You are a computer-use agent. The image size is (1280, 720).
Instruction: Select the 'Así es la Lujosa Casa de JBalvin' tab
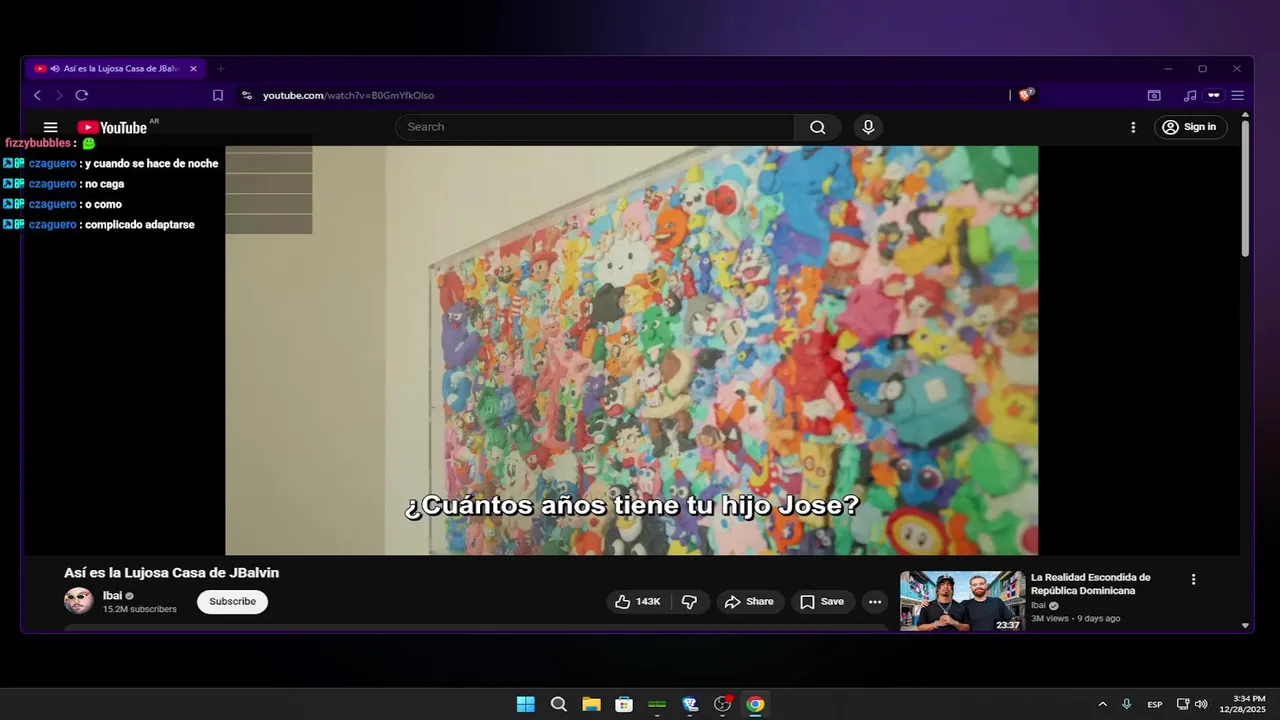pos(116,69)
